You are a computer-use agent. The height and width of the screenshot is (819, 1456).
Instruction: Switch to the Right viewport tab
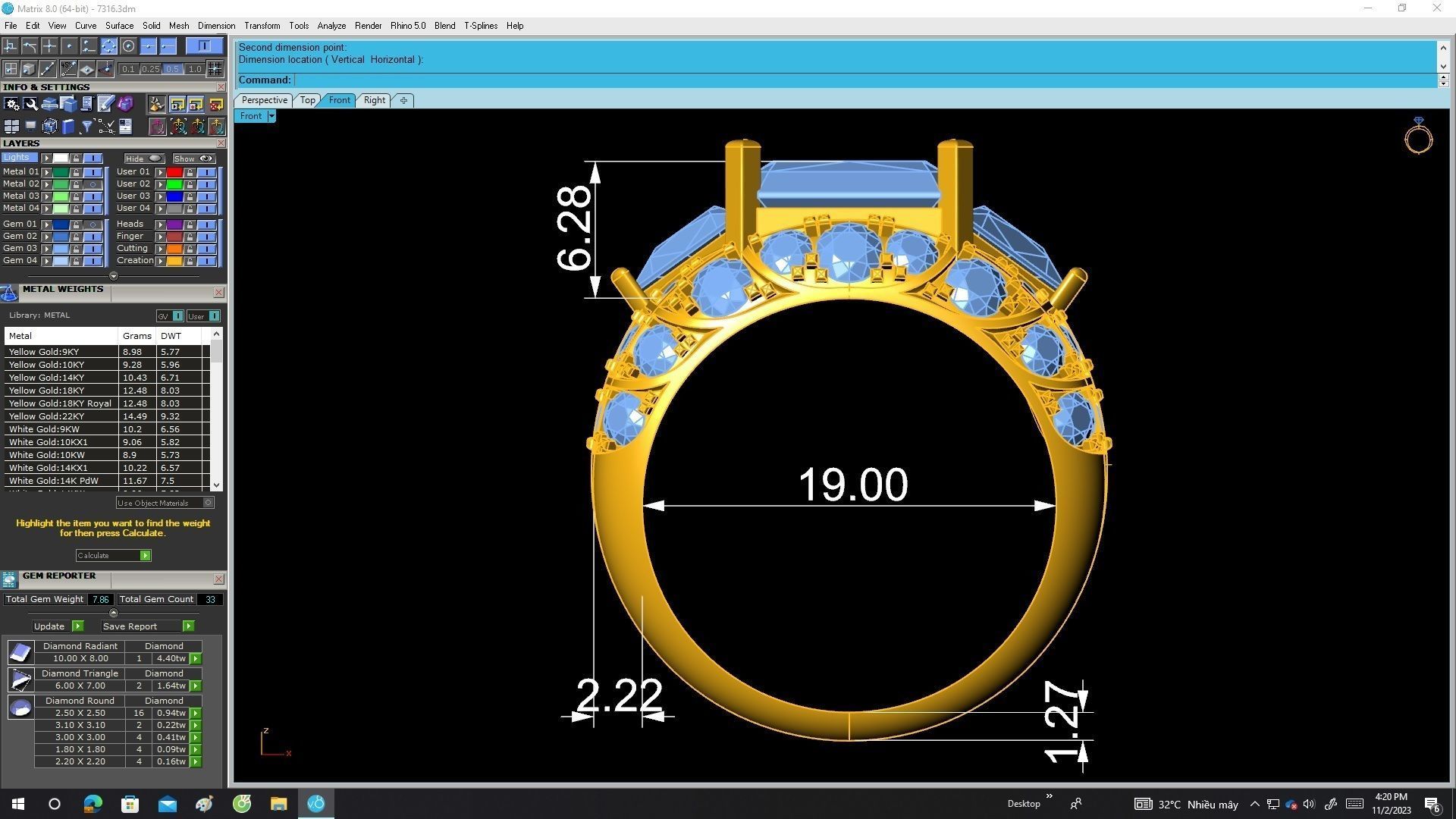click(x=374, y=100)
